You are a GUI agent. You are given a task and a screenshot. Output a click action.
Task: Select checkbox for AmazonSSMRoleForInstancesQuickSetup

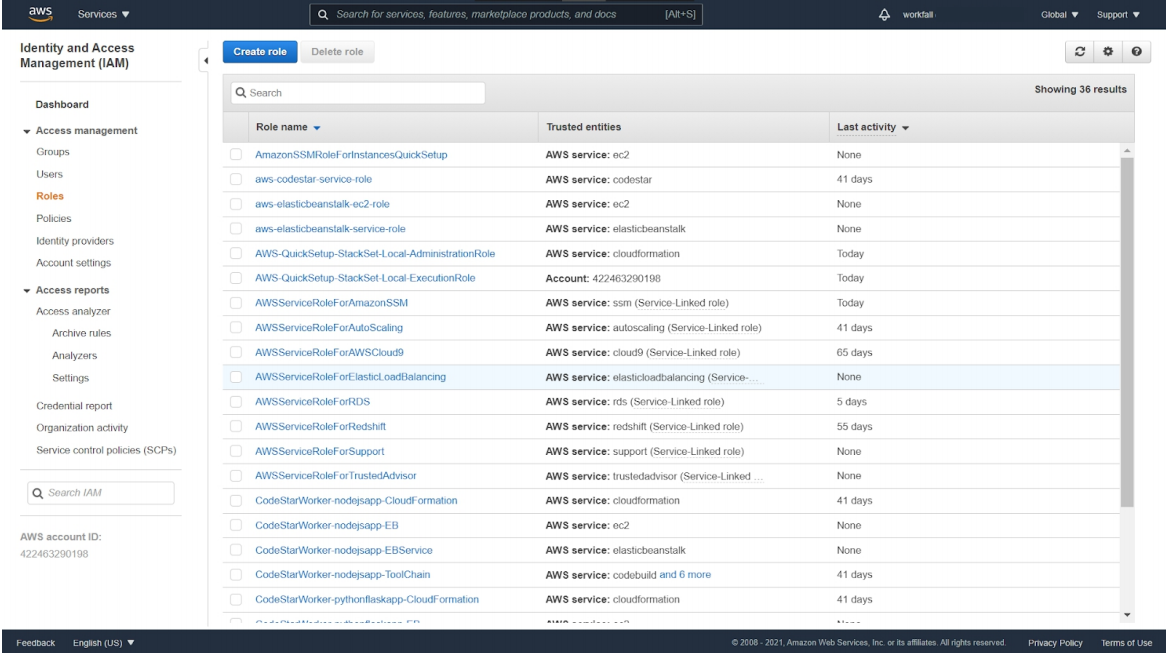pyautogui.click(x=236, y=155)
